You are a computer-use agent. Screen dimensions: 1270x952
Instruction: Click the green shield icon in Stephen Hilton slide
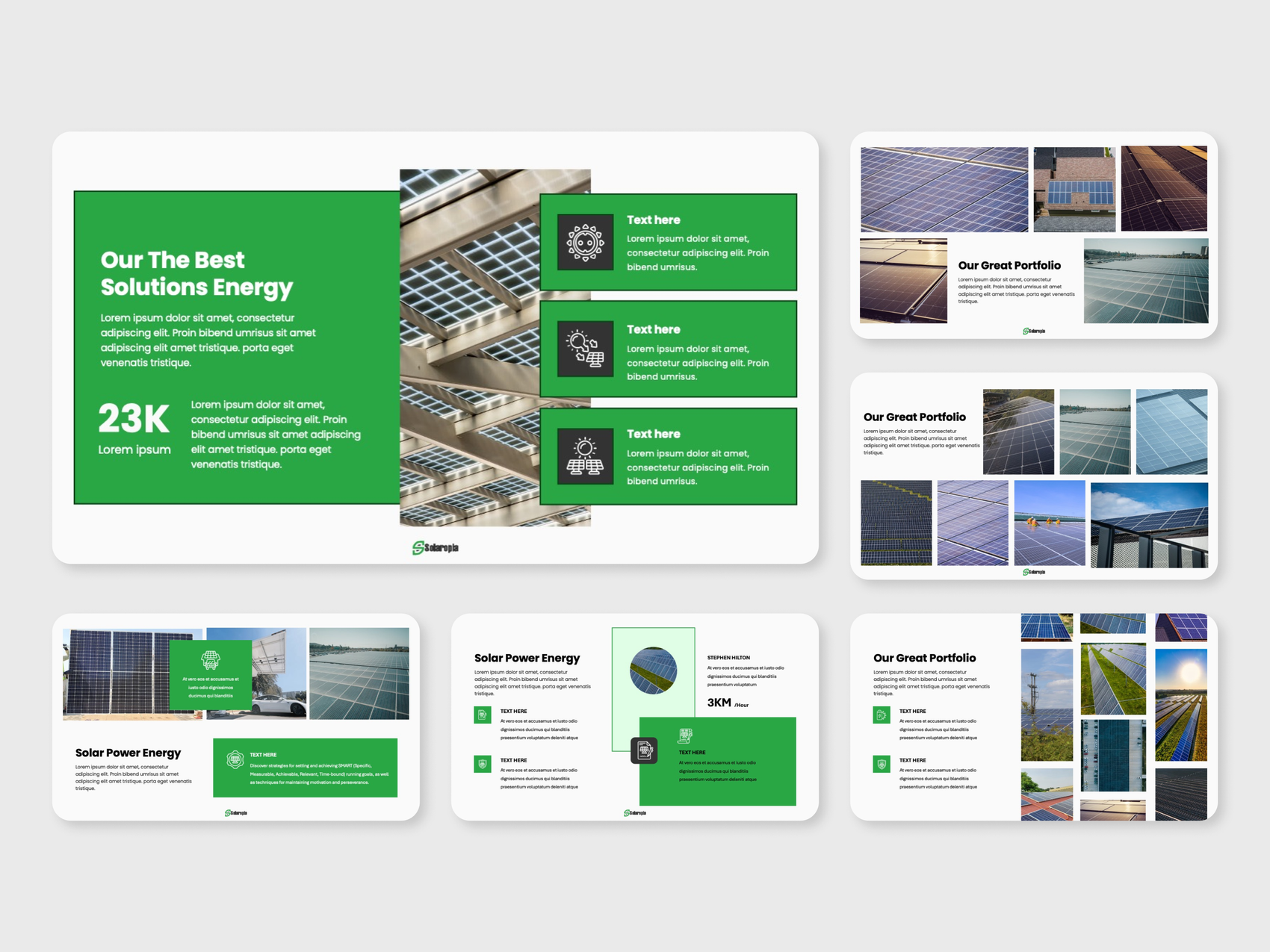pyautogui.click(x=483, y=764)
